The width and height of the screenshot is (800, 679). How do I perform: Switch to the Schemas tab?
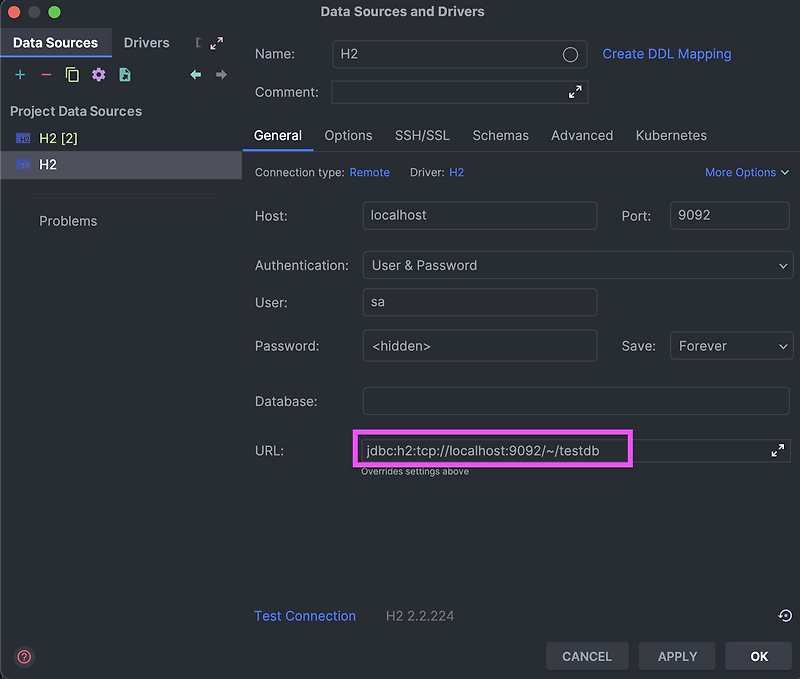pos(501,135)
